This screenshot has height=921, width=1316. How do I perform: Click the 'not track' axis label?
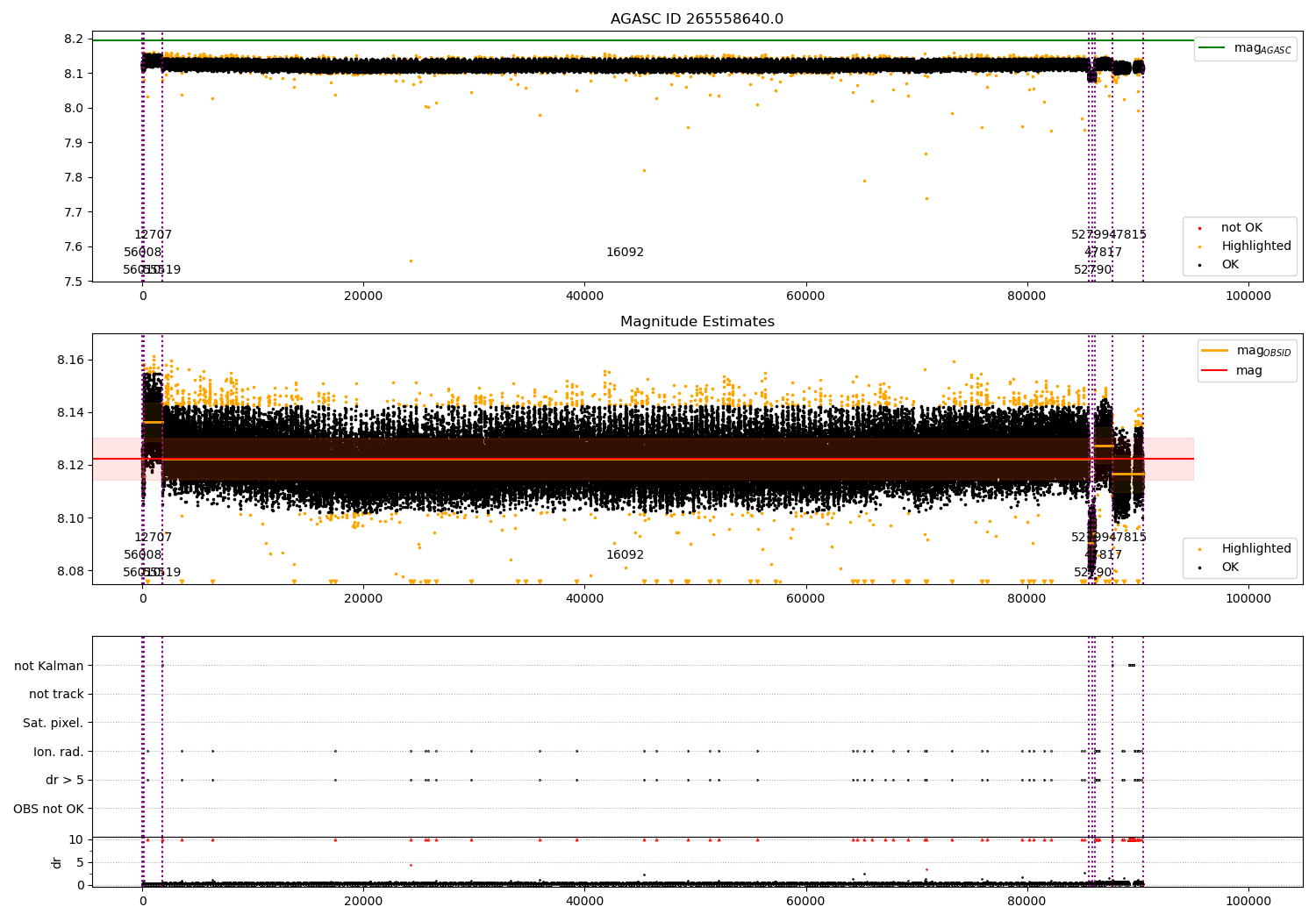tap(56, 694)
